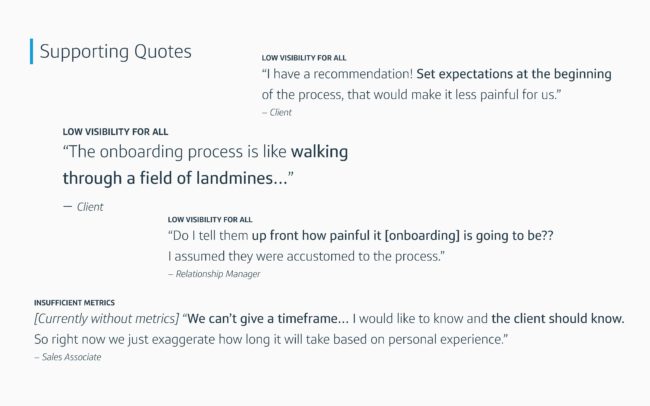Click the bold word 'walking'
The height and width of the screenshot is (406, 650).
coord(319,152)
